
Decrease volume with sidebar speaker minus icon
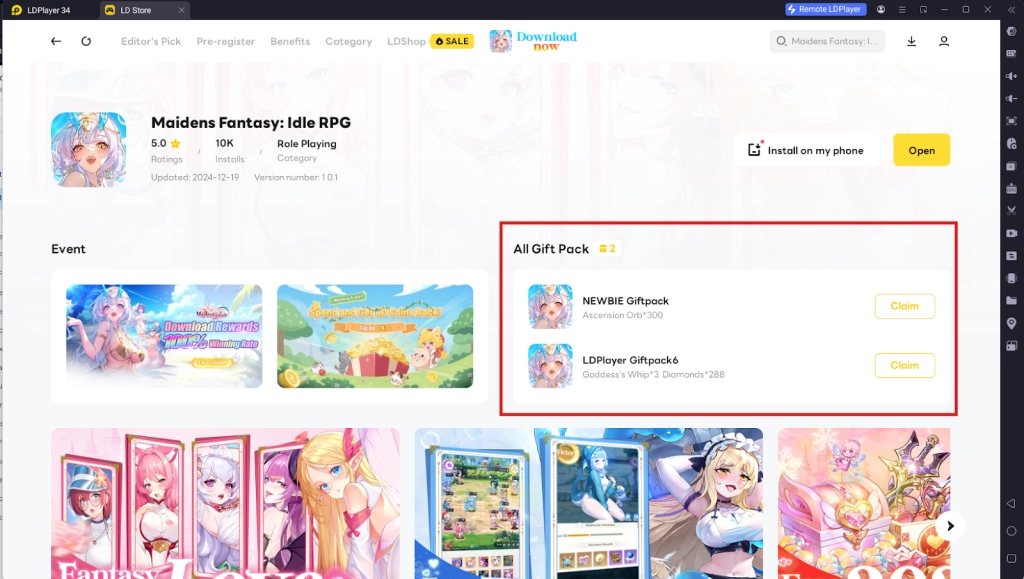(1012, 99)
